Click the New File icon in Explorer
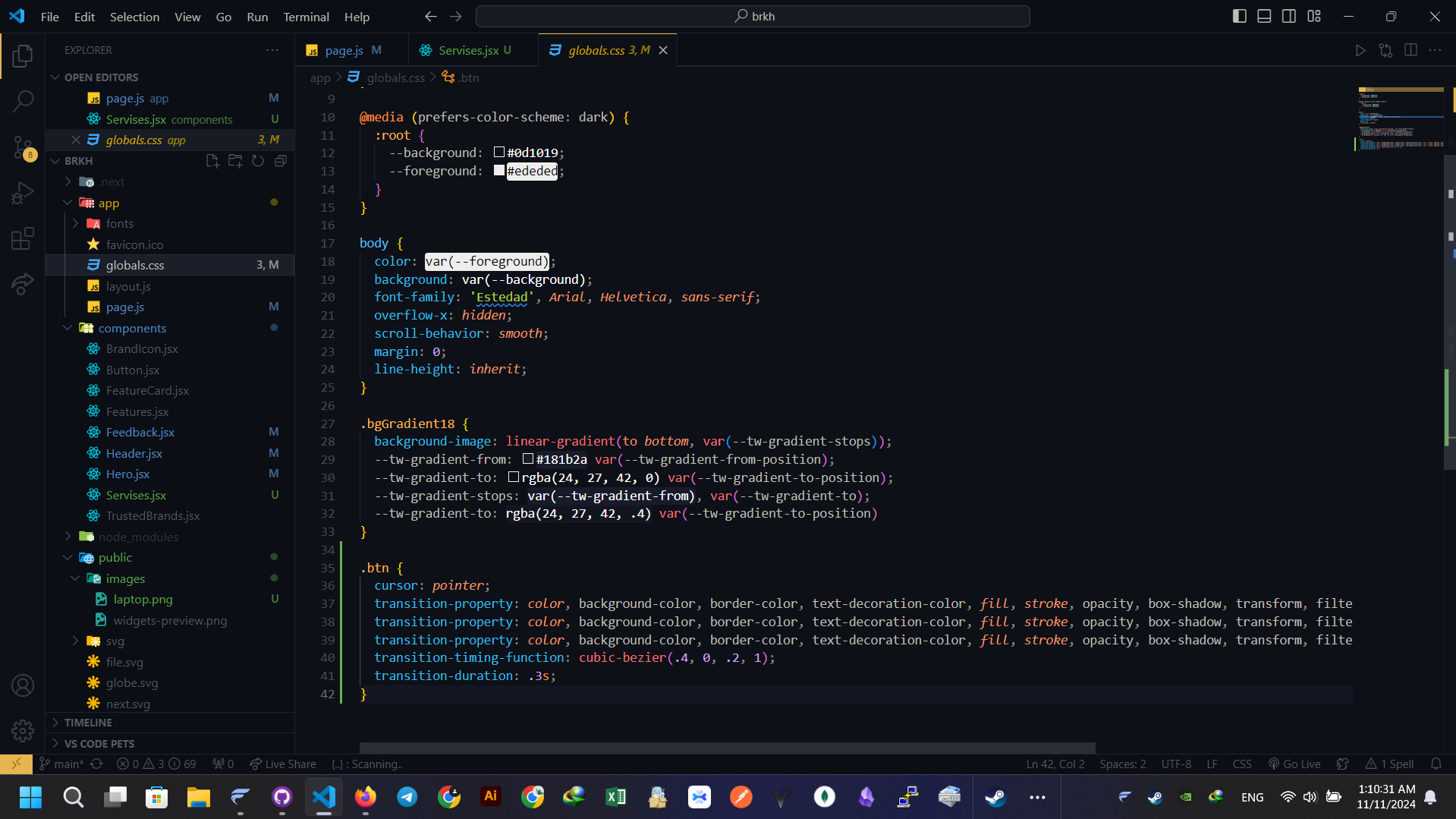Image resolution: width=1456 pixels, height=819 pixels. point(212,161)
